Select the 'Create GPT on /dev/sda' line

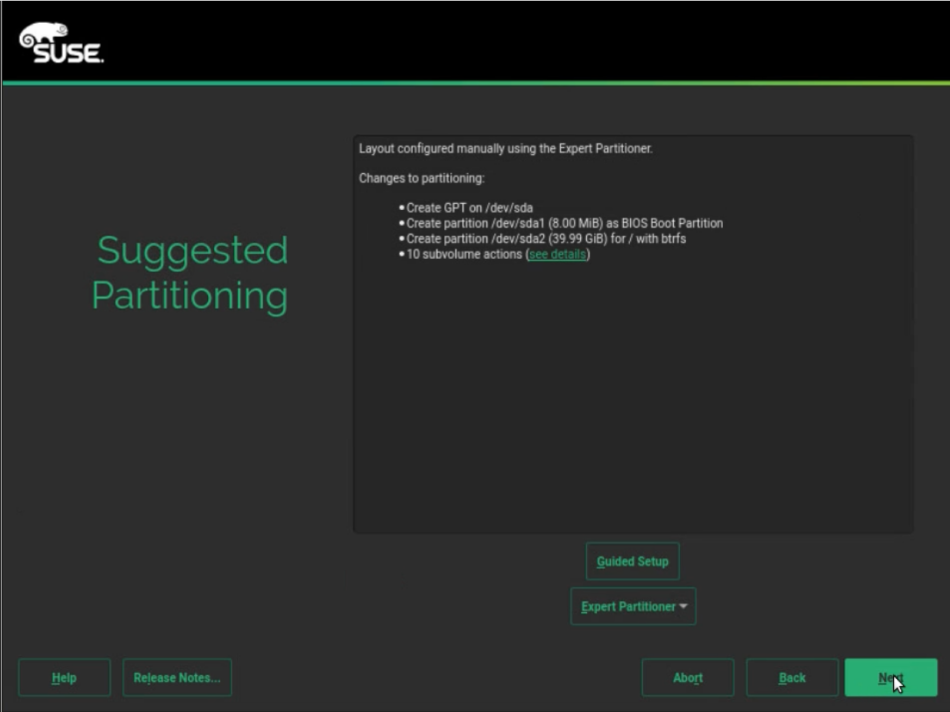coord(469,208)
